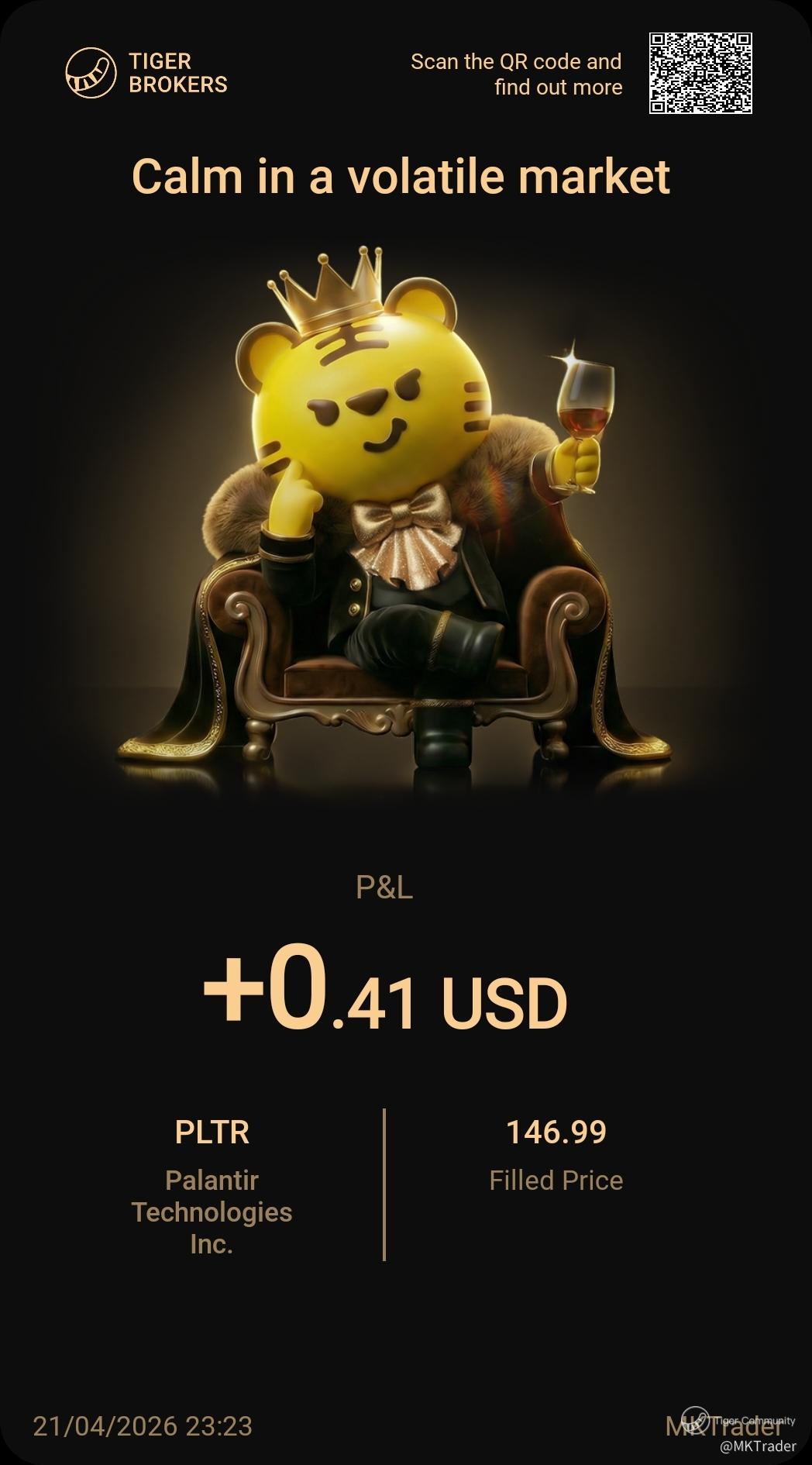
Task: Click the @MKTrader username
Action: 758,1446
